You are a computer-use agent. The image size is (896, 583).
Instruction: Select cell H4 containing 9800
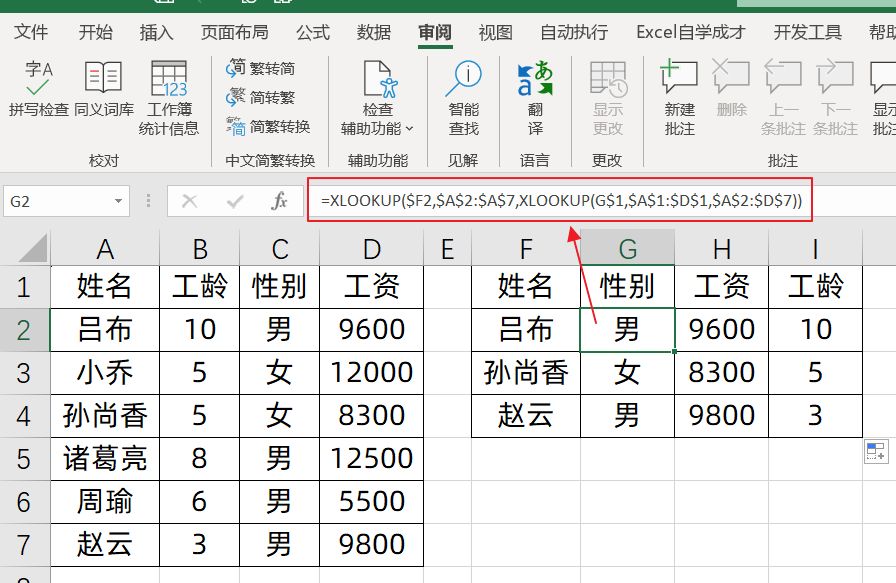pos(722,416)
